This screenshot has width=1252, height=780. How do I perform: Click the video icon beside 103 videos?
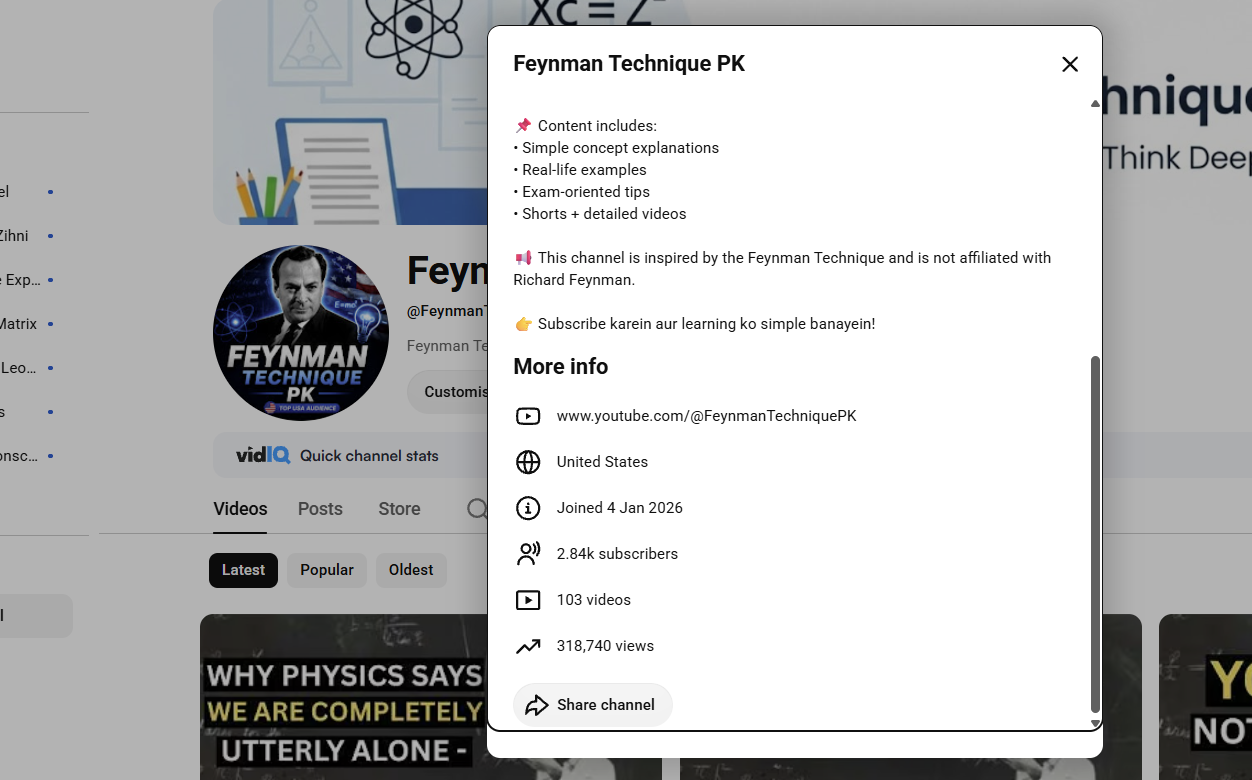click(528, 600)
